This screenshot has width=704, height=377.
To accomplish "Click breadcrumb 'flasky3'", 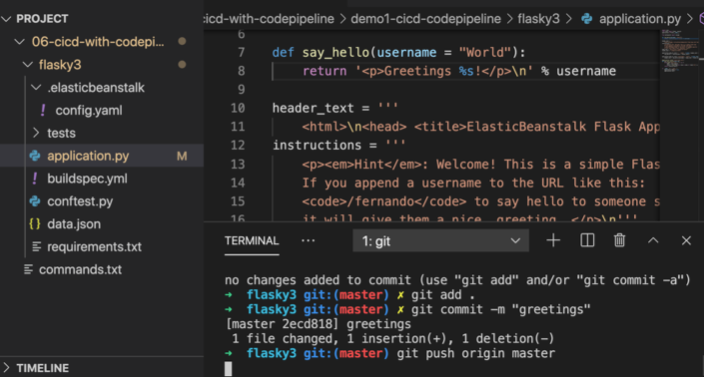I will 539,19.
